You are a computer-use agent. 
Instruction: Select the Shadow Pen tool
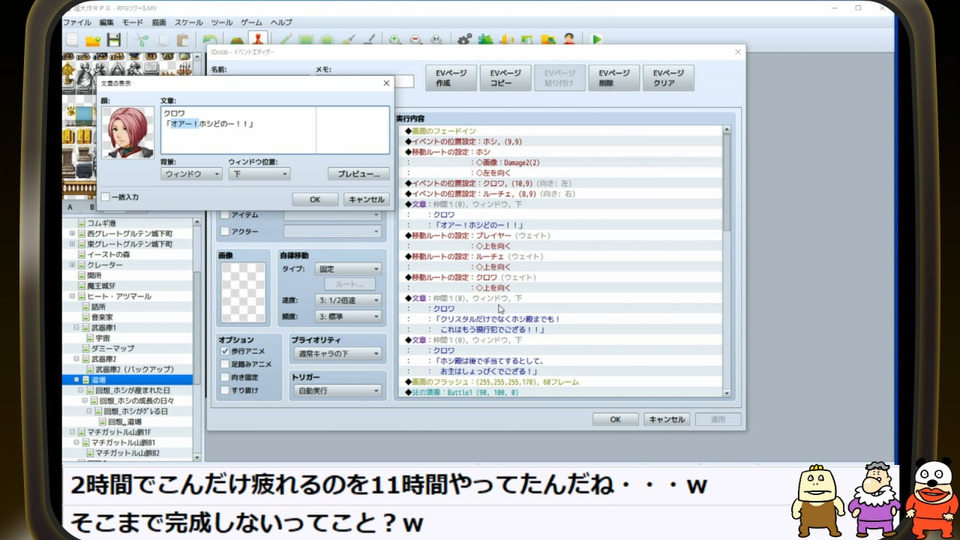tap(369, 40)
